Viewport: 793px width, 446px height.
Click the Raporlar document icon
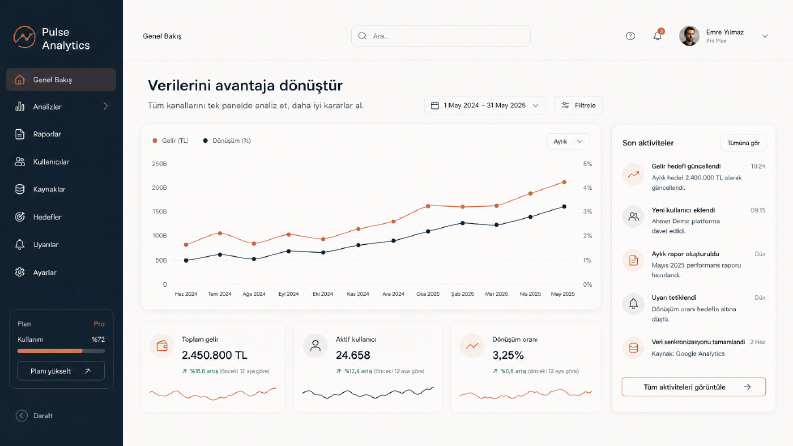(20, 134)
